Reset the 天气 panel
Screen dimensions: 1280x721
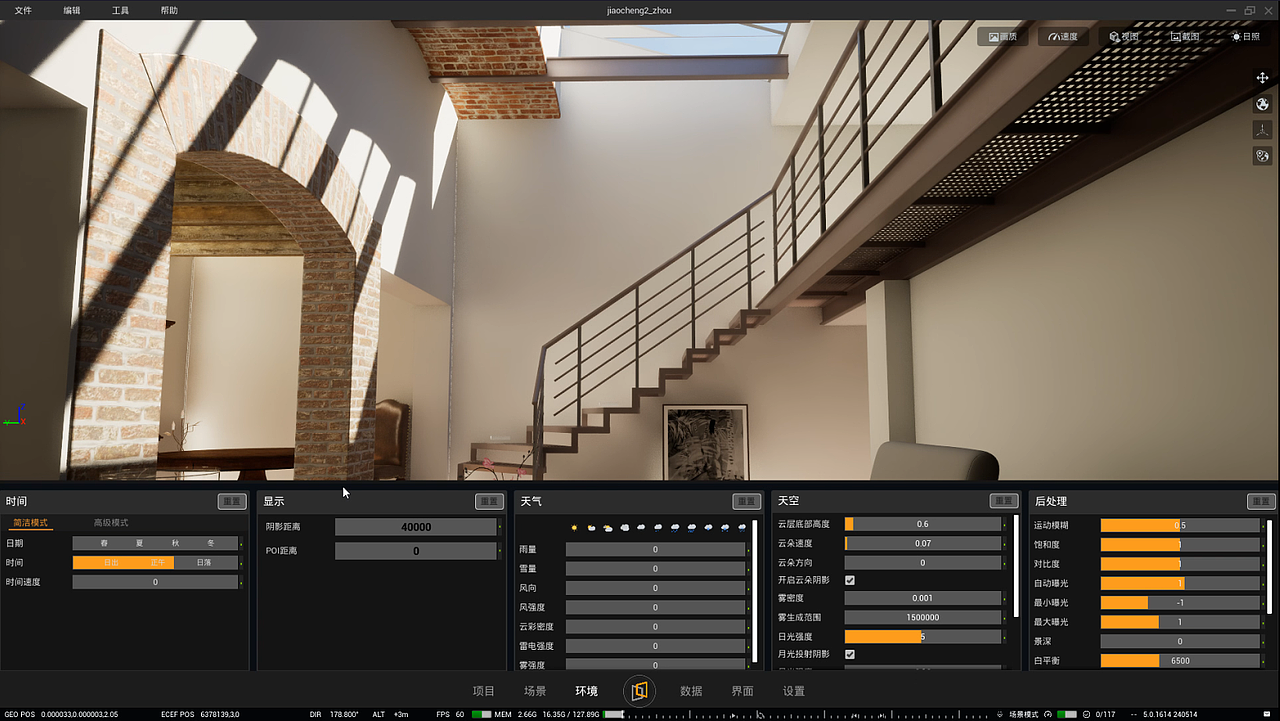[x=746, y=501]
